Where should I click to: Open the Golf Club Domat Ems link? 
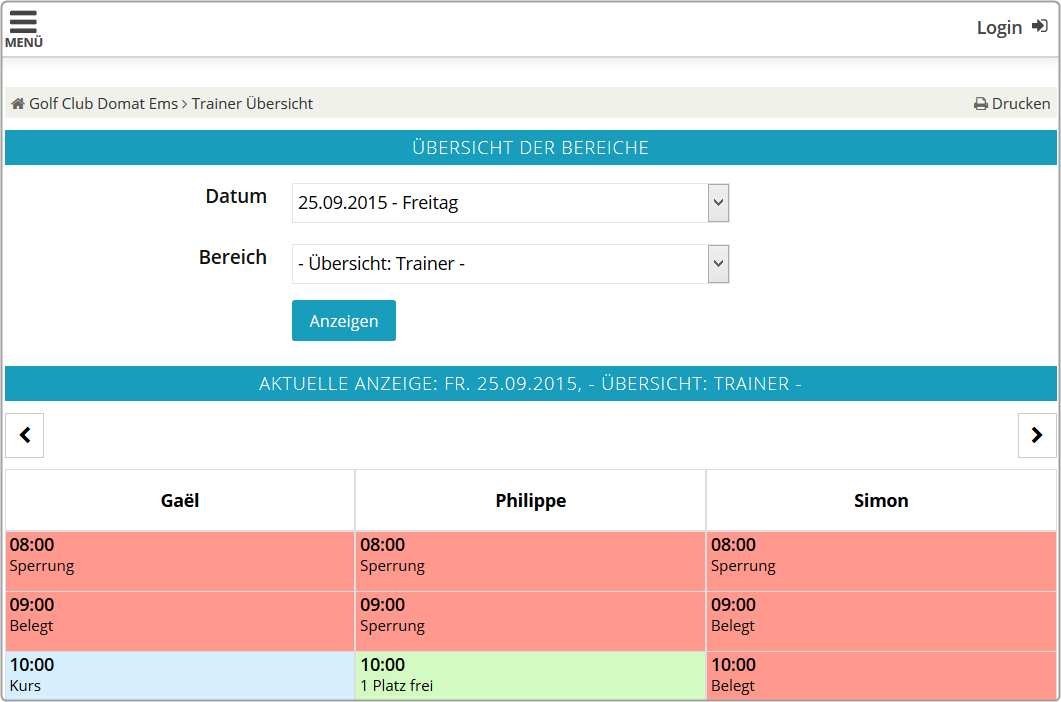(103, 104)
